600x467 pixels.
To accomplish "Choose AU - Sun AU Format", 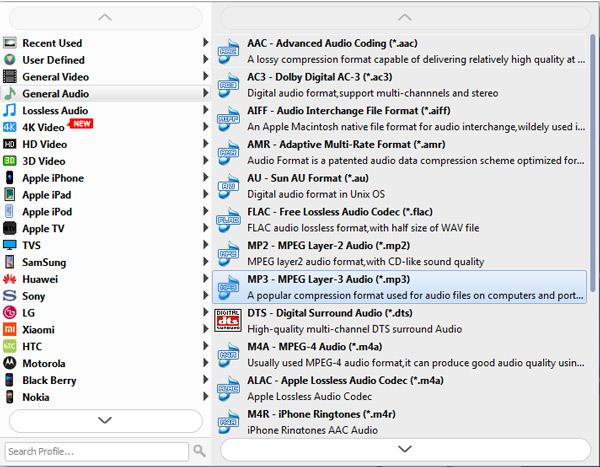I will [399, 186].
